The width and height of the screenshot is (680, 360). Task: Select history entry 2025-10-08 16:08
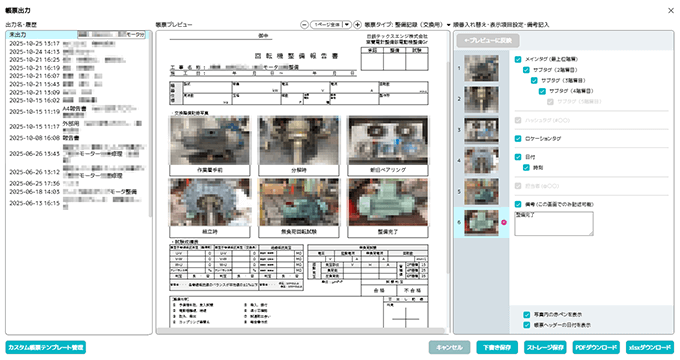77,138
